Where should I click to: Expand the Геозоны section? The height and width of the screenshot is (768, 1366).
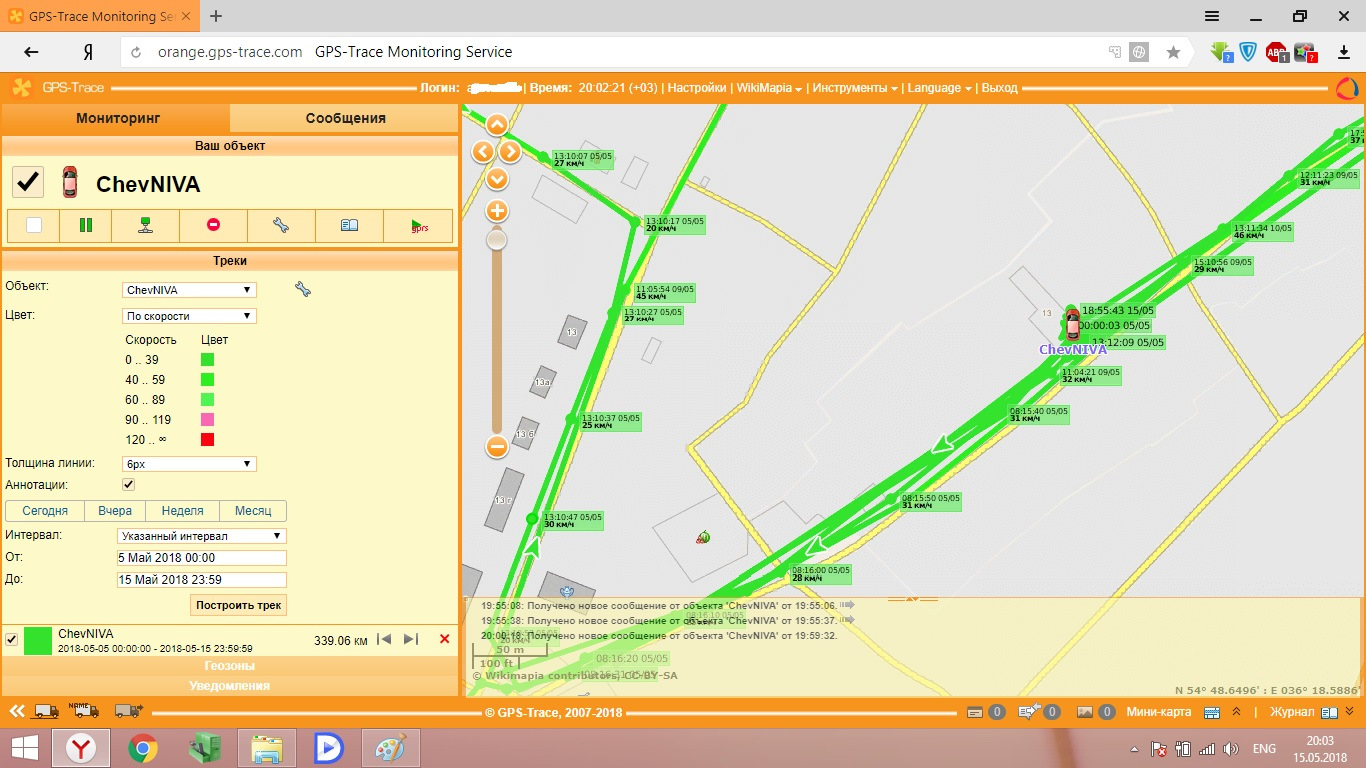point(230,665)
